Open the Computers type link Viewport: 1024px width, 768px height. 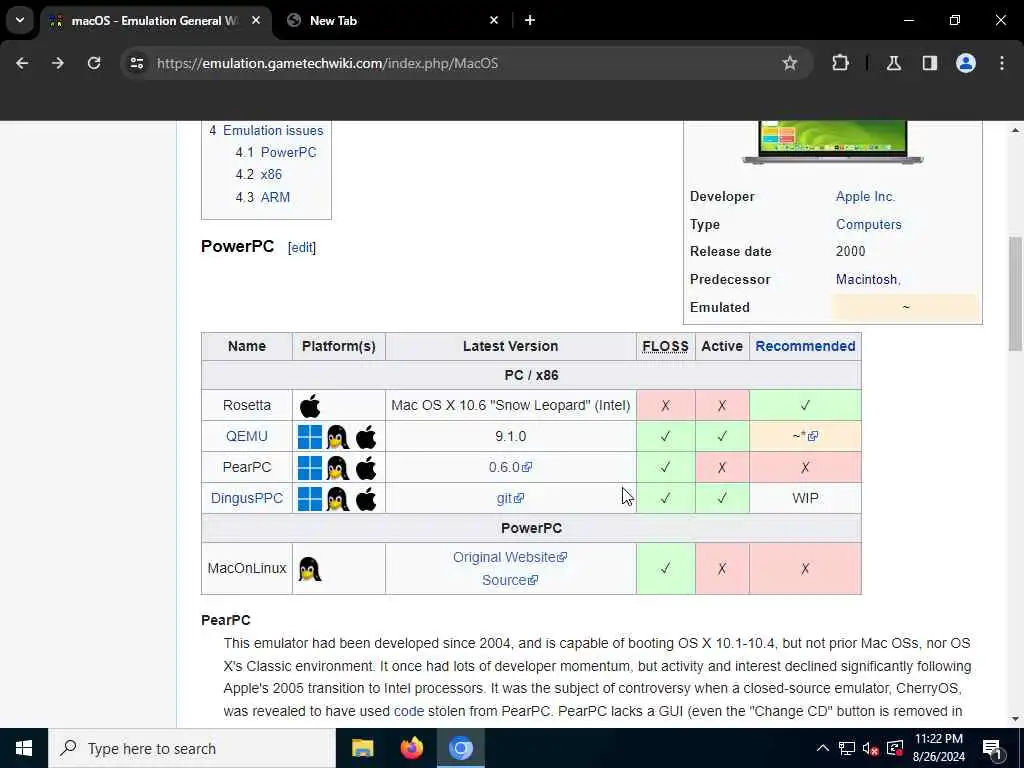[x=869, y=225]
